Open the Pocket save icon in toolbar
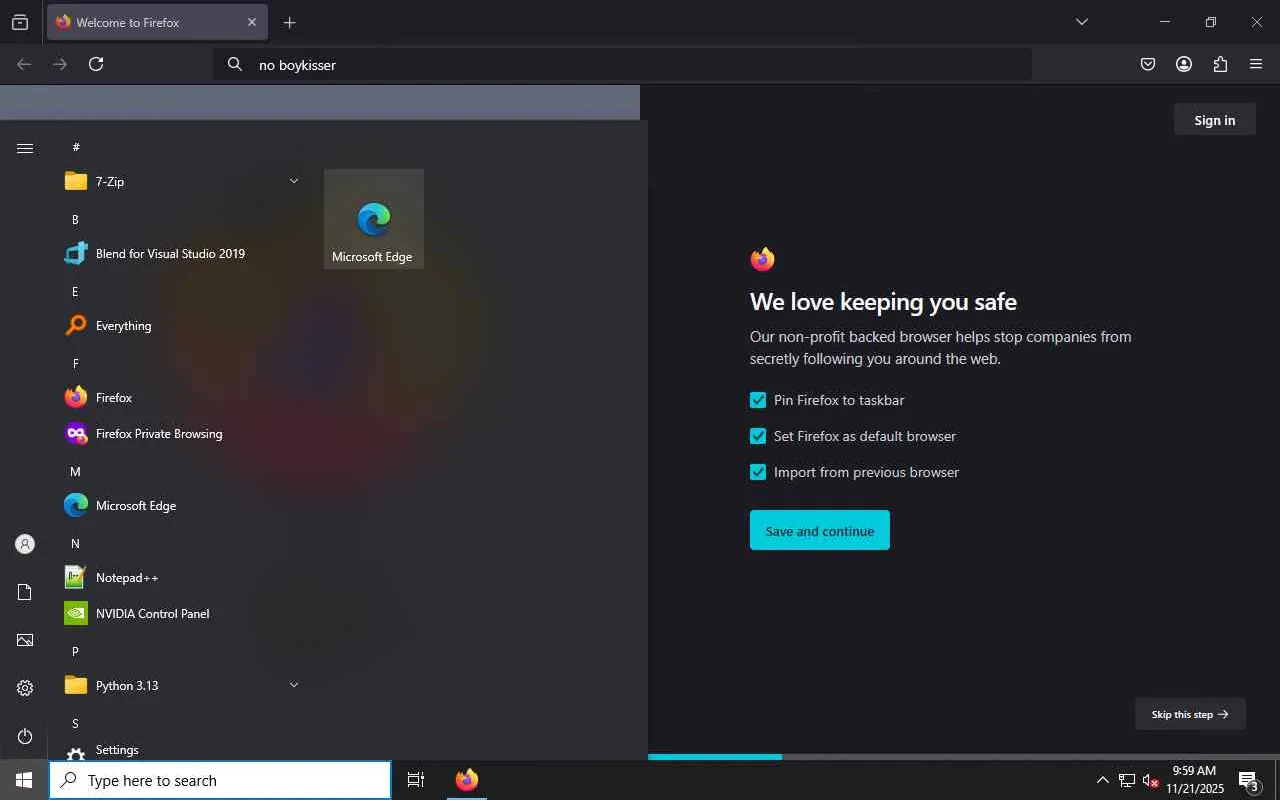The image size is (1280, 800). pyautogui.click(x=1148, y=64)
